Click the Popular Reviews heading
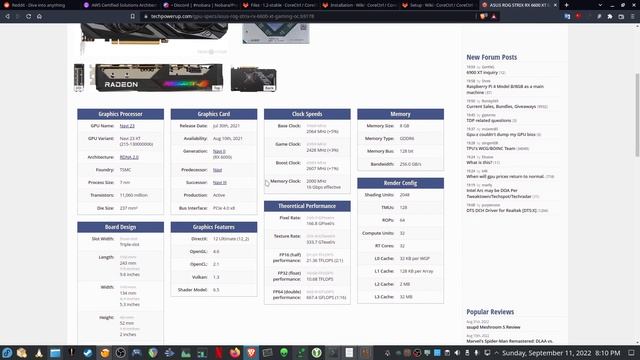The width and height of the screenshot is (640, 360). pyautogui.click(x=490, y=312)
